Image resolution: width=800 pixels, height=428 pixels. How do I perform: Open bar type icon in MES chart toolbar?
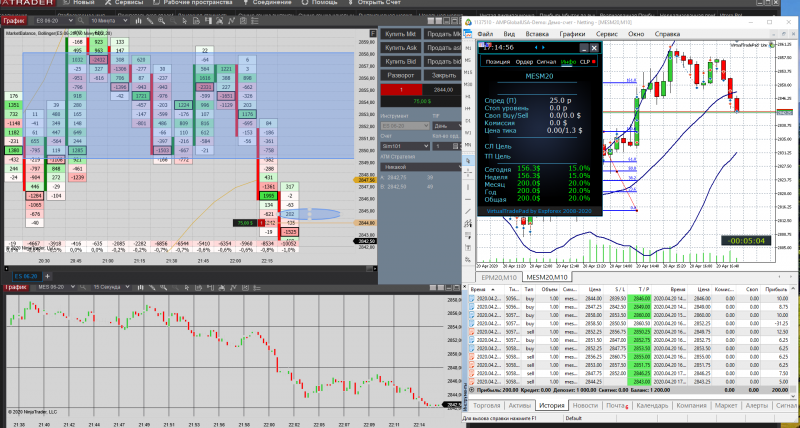point(139,287)
